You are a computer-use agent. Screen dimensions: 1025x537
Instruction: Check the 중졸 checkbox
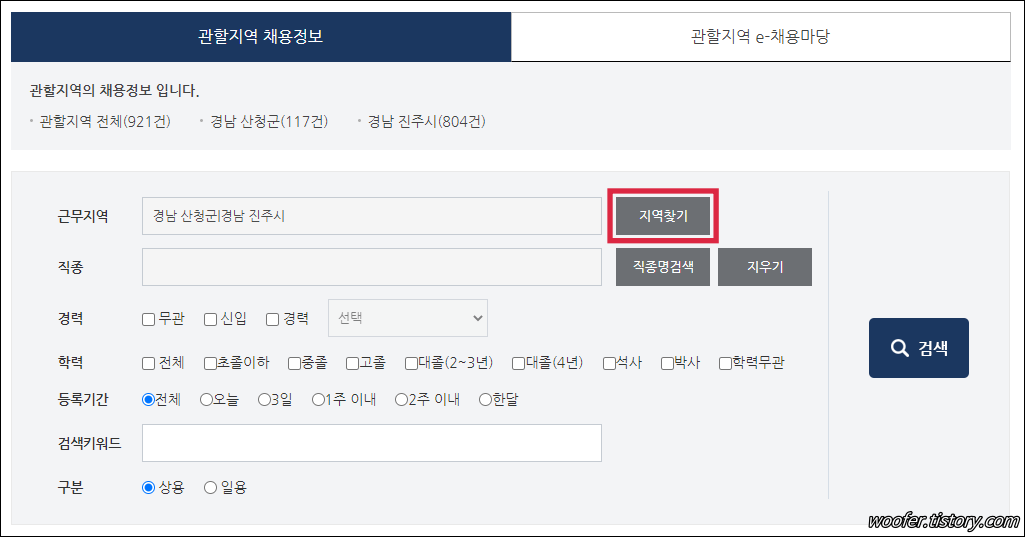pyautogui.click(x=295, y=363)
